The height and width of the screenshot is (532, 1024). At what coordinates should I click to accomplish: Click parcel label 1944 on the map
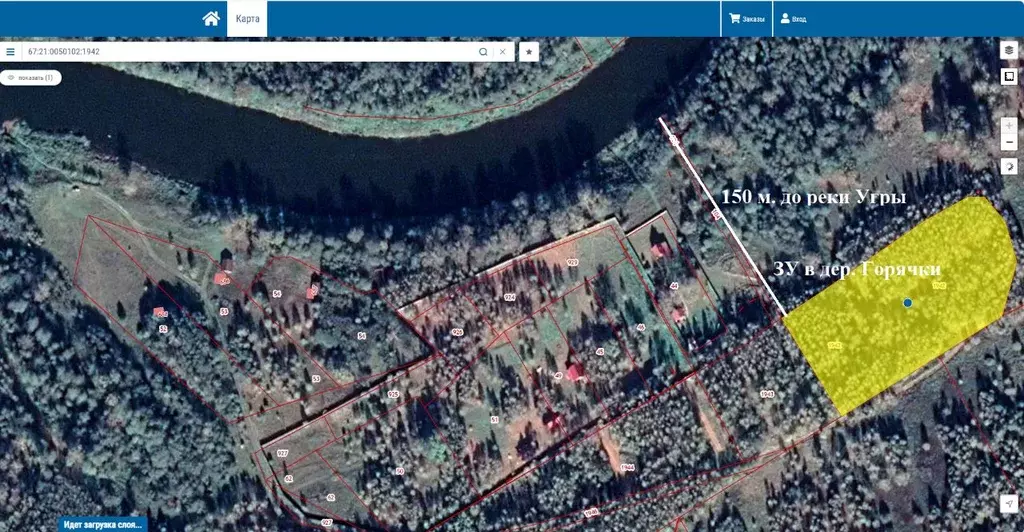[x=628, y=468]
